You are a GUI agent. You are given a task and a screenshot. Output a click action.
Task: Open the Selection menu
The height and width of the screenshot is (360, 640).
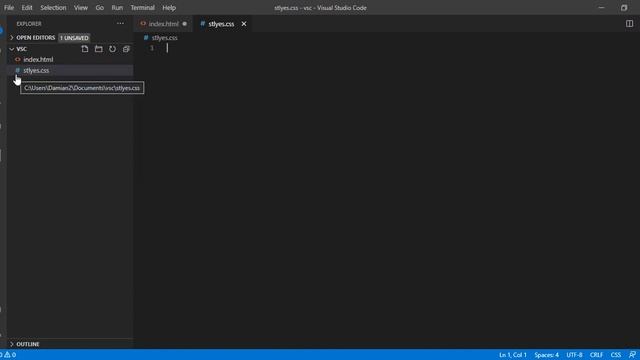53,8
